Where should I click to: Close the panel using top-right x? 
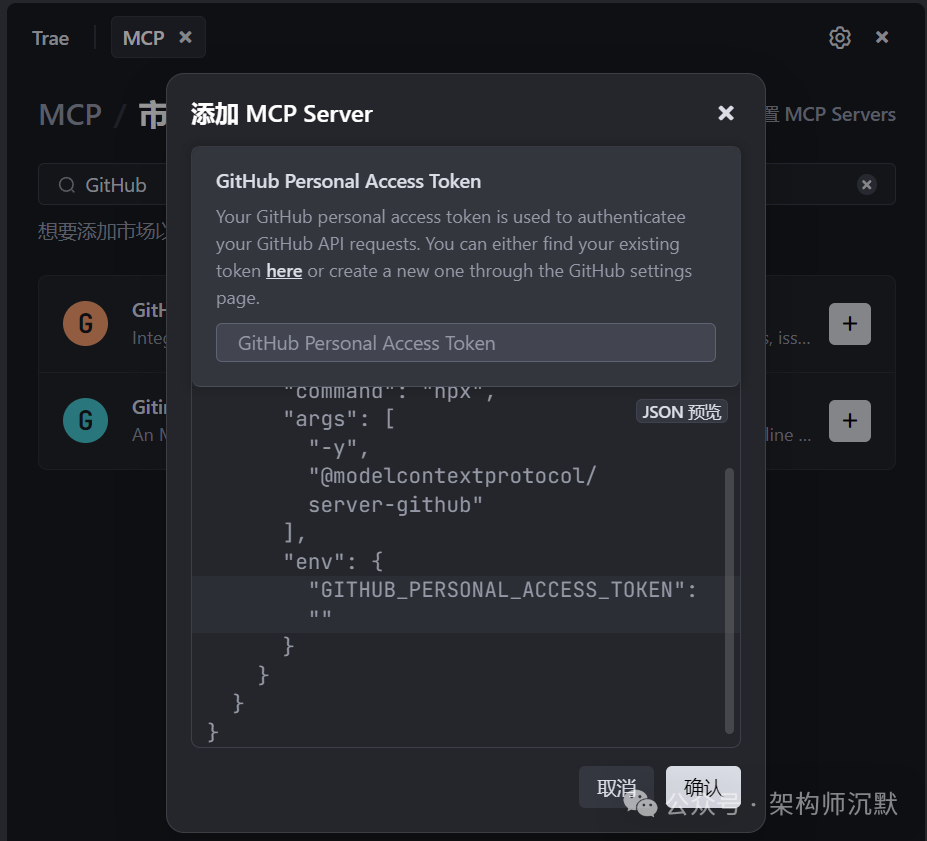(x=882, y=37)
